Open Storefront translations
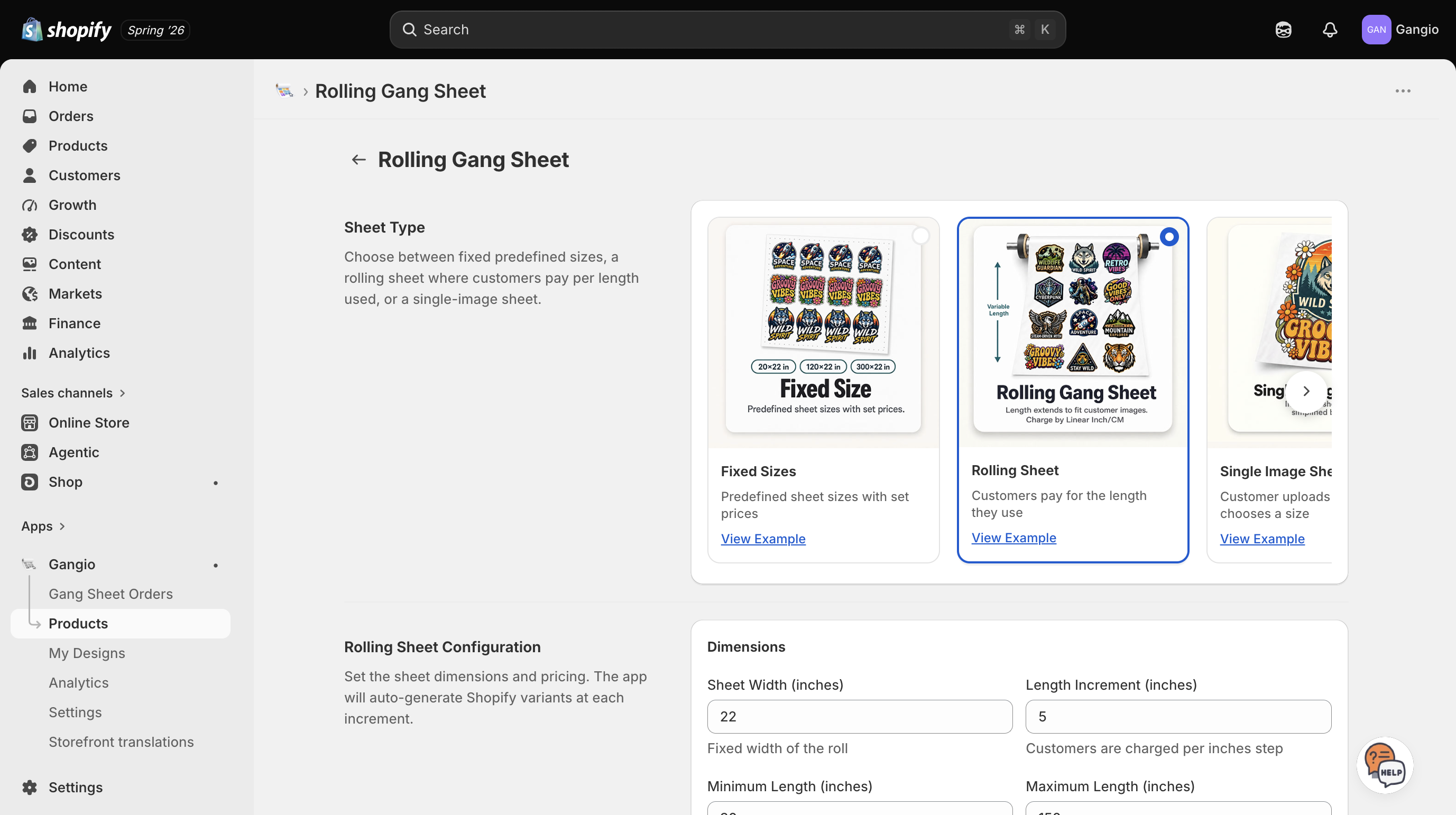The height and width of the screenshot is (815, 1456). pos(121,742)
